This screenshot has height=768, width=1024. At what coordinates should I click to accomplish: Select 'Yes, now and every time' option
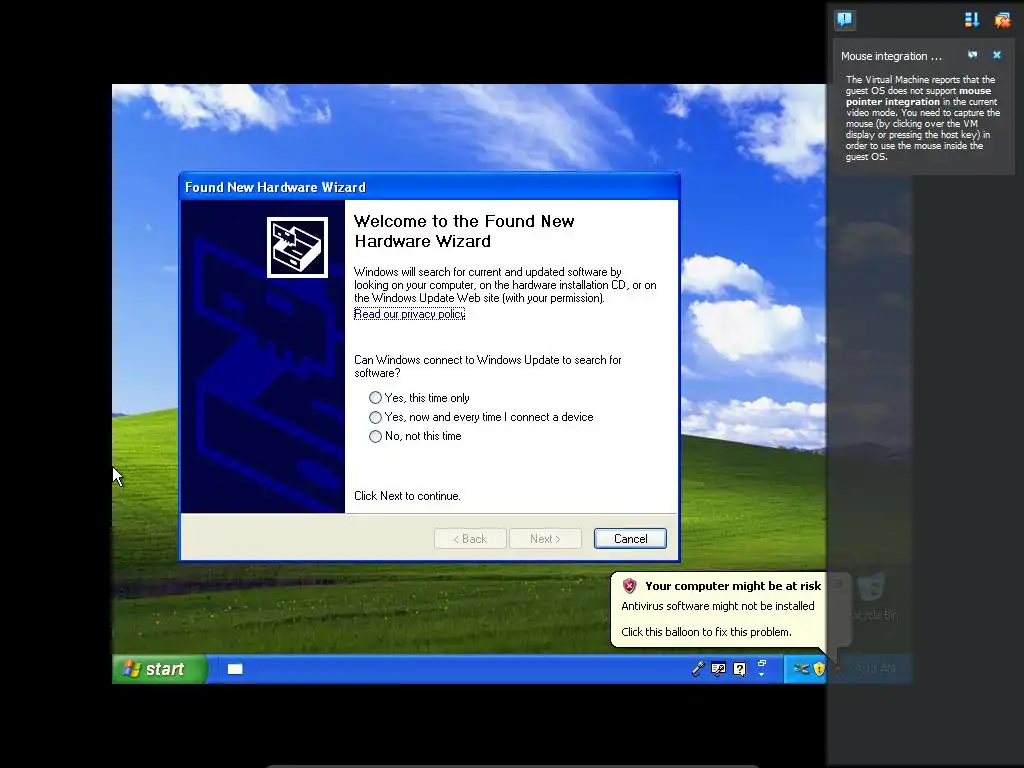[x=481, y=417]
